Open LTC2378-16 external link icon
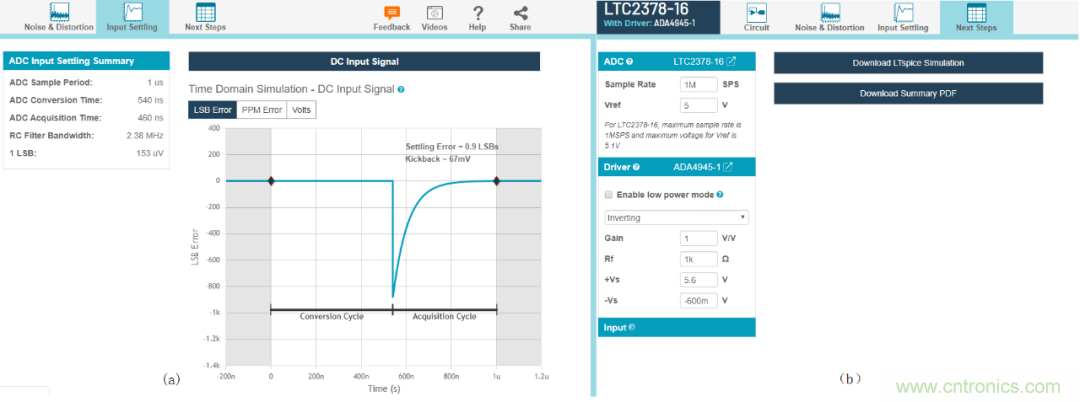This screenshot has width=1080, height=402. coord(731,62)
